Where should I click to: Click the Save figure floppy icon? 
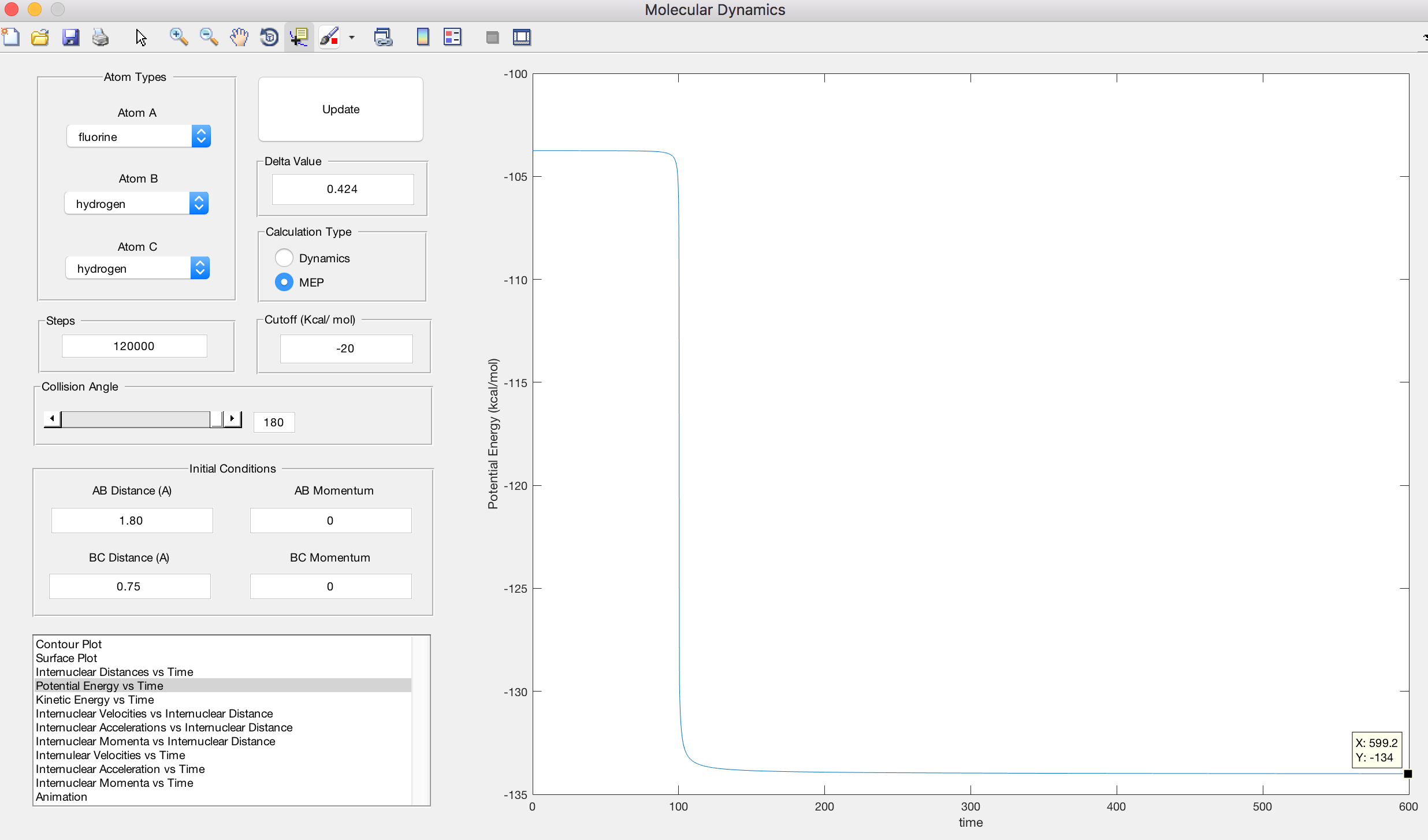[x=70, y=38]
